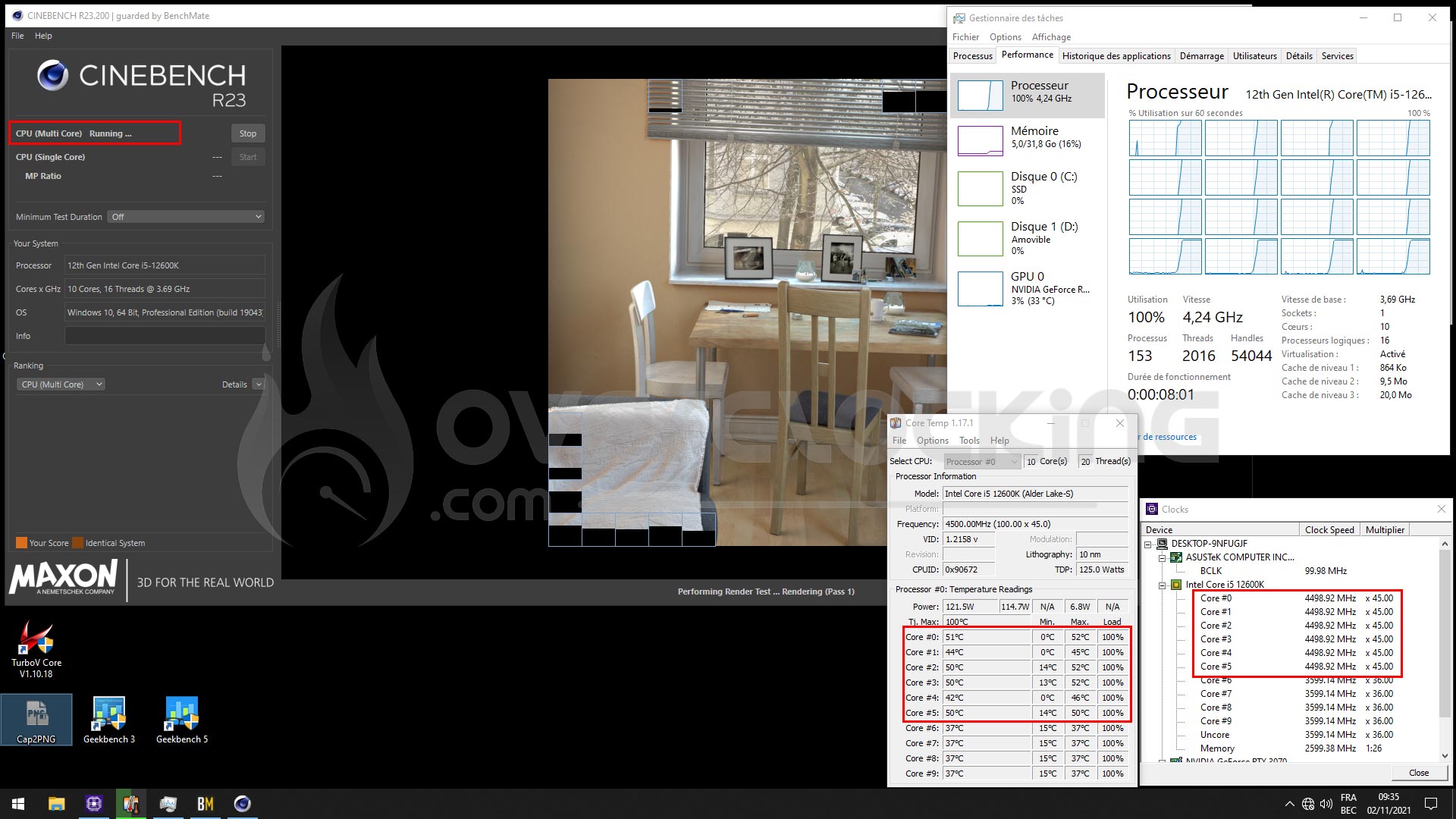This screenshot has height=819, width=1456.
Task: Open the FRA language indicator in taskbar
Action: click(x=1348, y=798)
